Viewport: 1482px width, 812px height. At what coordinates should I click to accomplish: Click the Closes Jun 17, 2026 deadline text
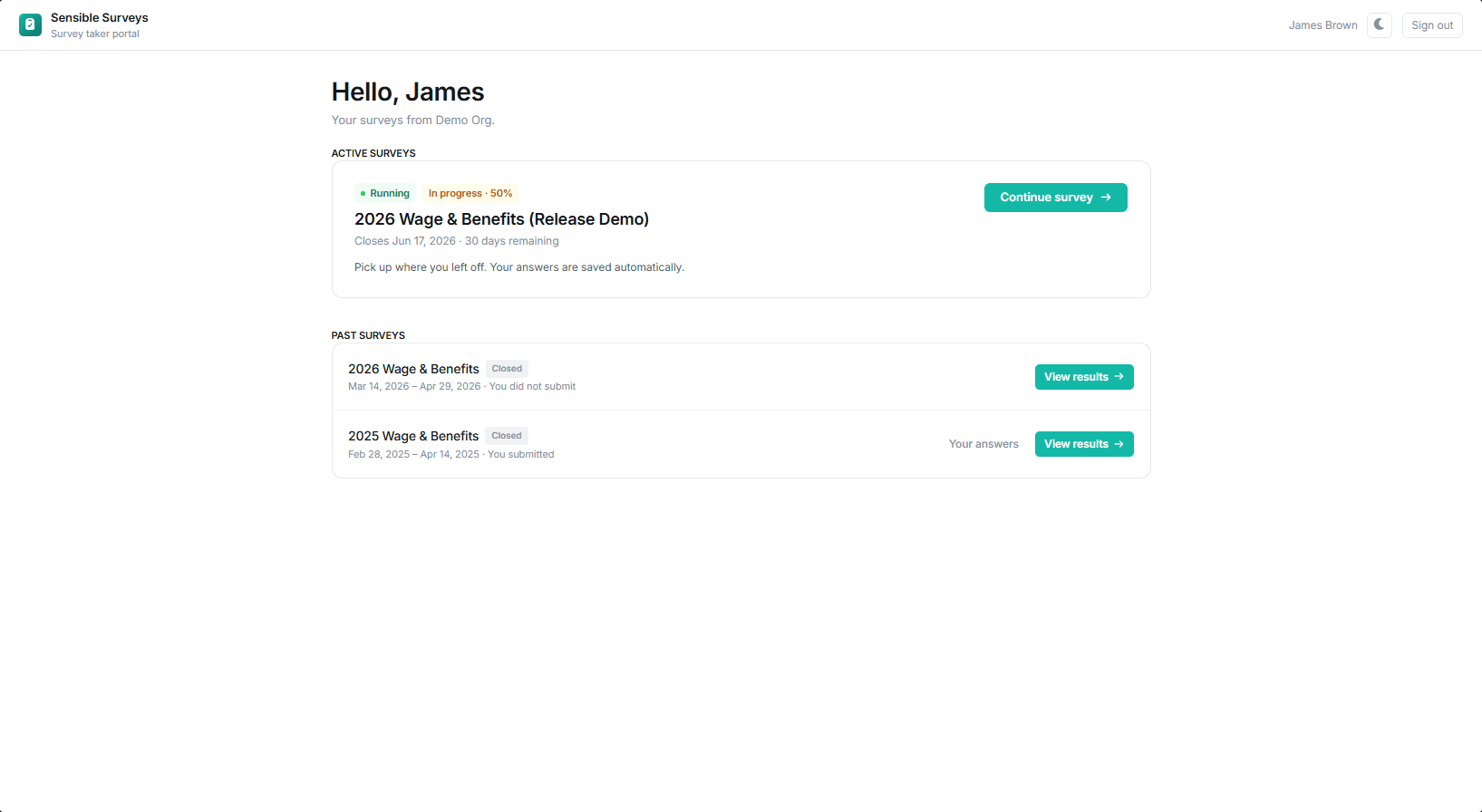tap(457, 241)
